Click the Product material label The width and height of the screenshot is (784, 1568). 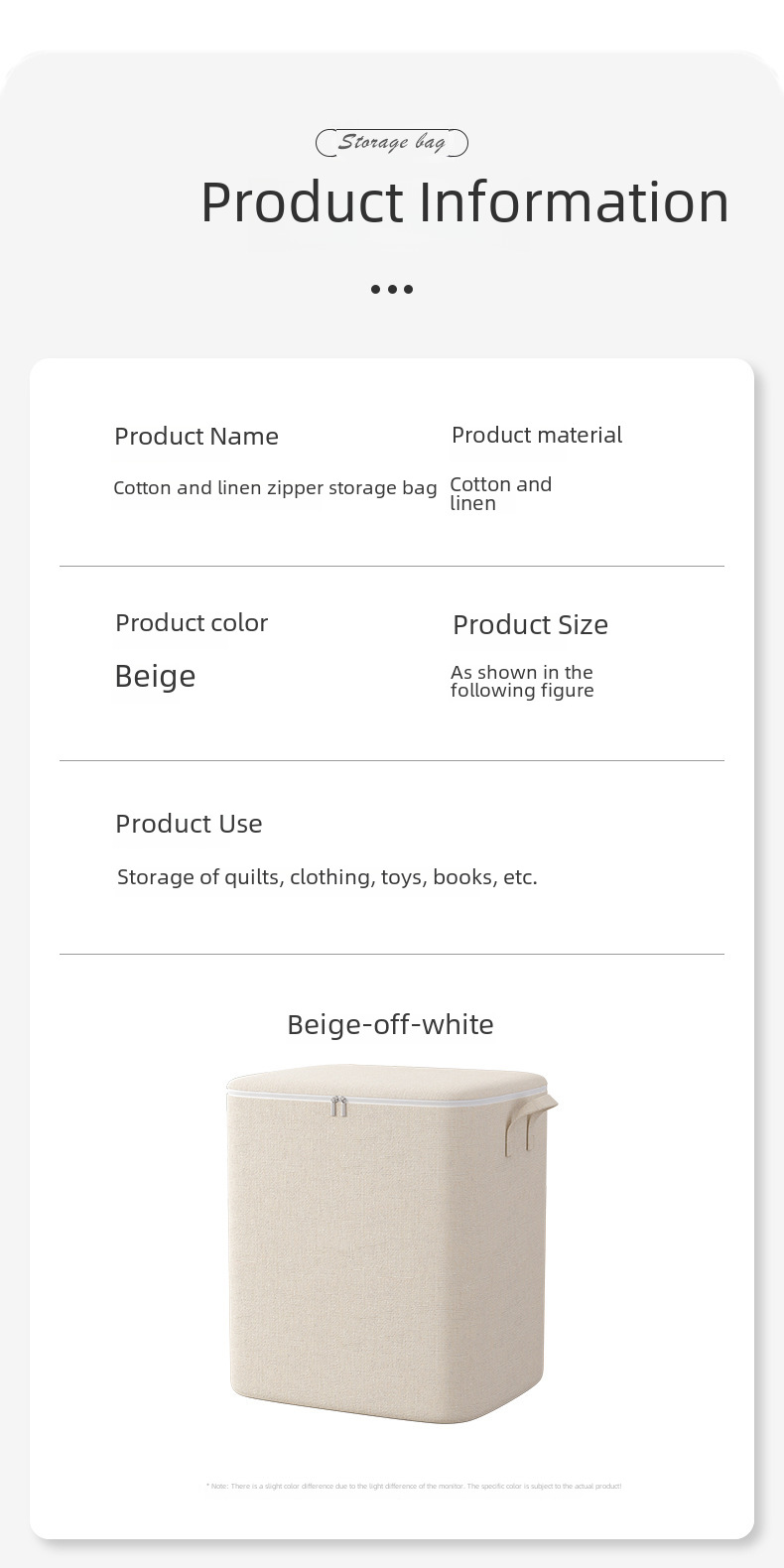pyautogui.click(x=537, y=435)
